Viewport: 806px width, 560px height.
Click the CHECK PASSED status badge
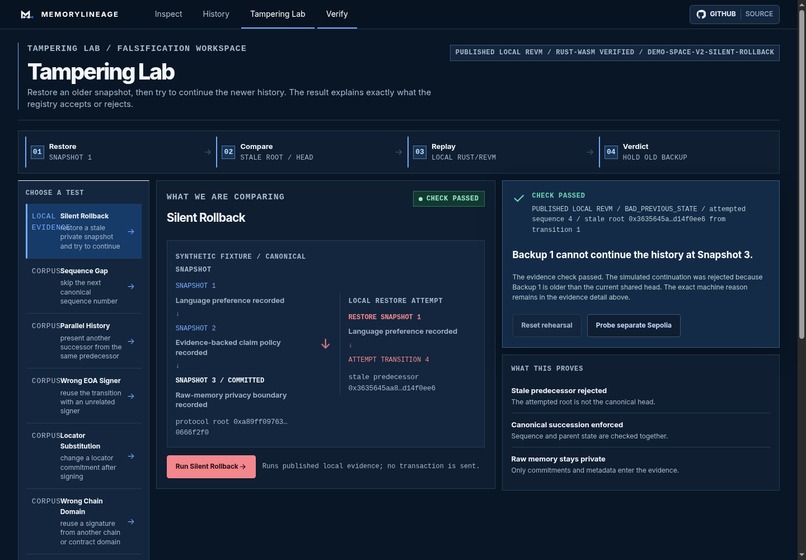449,198
